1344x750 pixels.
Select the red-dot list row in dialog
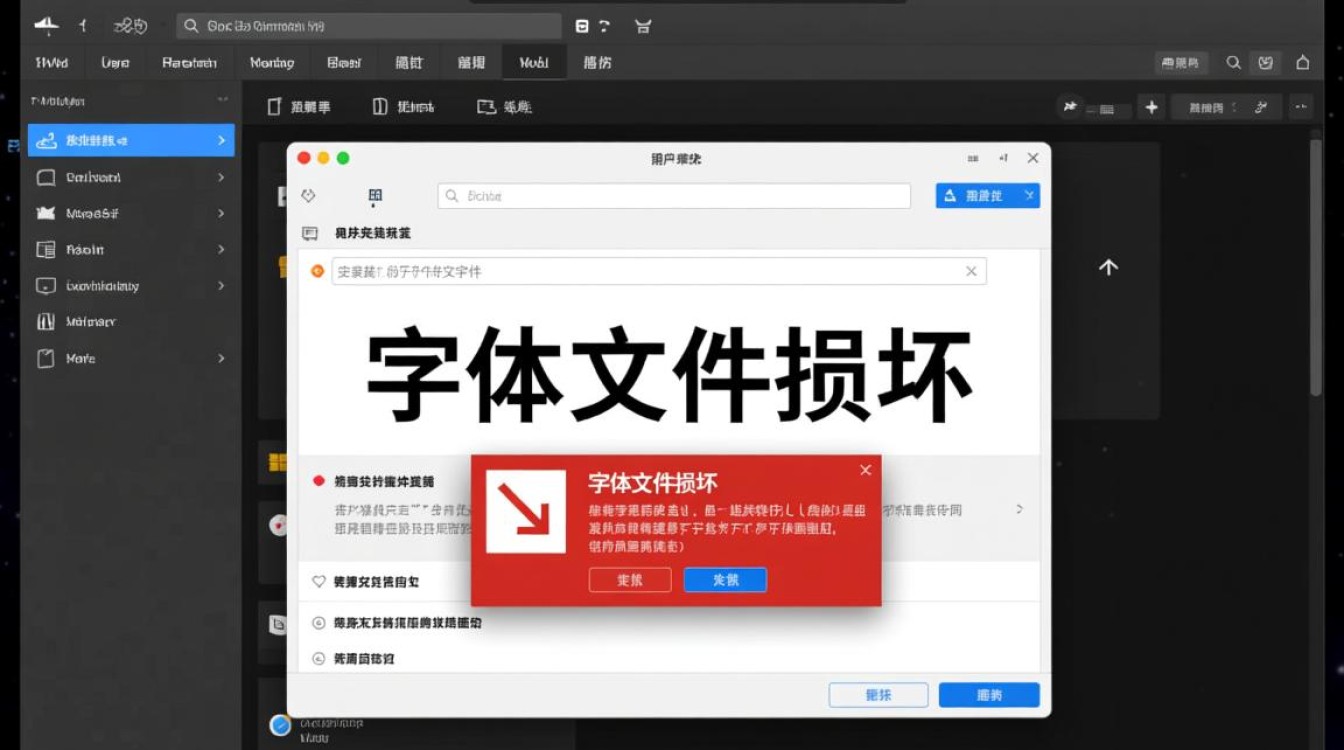tap(669, 507)
